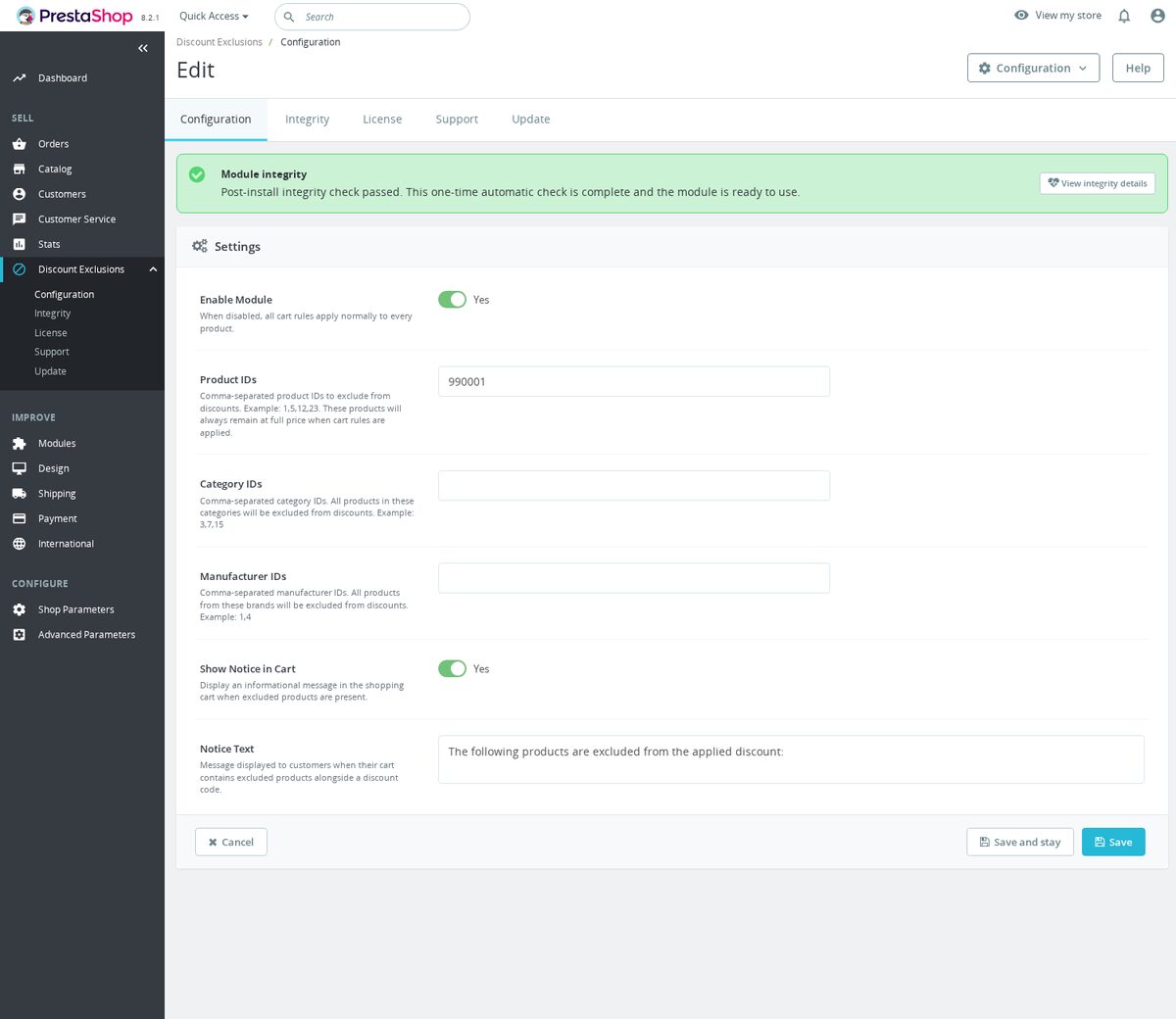
Task: Click the Notice Text textarea
Action: coord(791,759)
